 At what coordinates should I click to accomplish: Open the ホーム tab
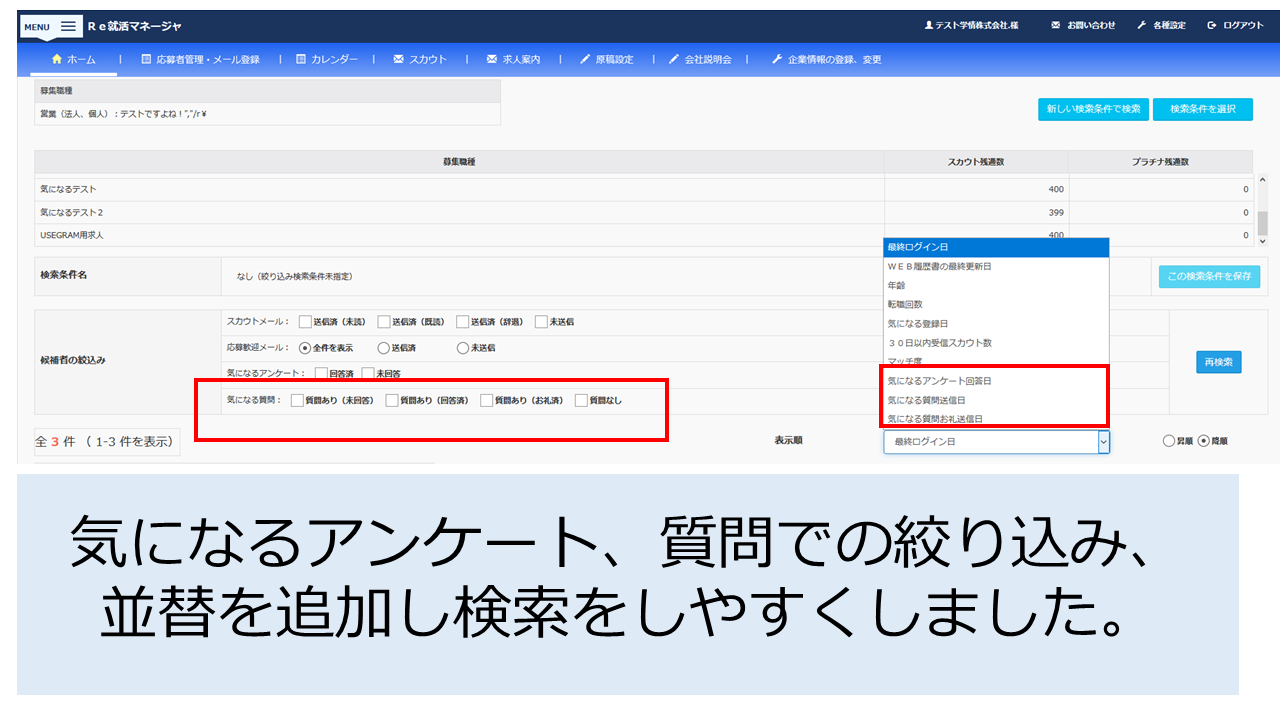74,60
